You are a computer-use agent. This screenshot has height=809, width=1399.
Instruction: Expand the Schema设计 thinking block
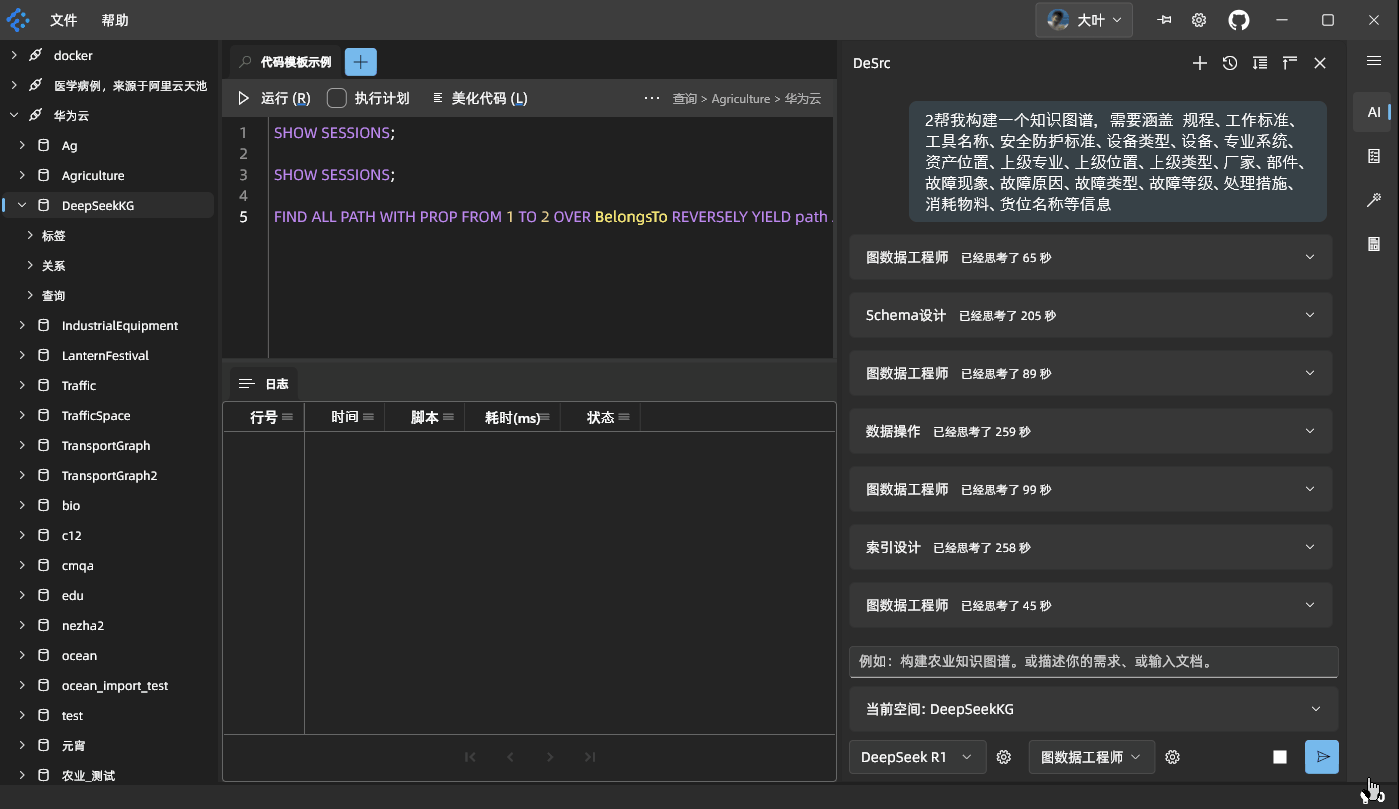(x=1090, y=315)
